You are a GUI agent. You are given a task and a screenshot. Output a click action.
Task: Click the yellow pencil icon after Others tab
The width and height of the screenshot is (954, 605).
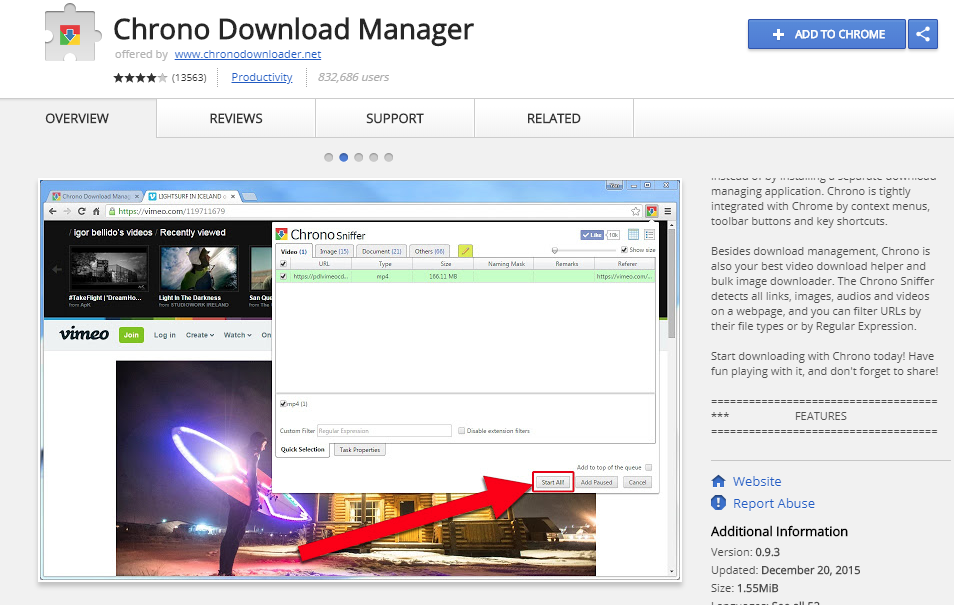(465, 251)
